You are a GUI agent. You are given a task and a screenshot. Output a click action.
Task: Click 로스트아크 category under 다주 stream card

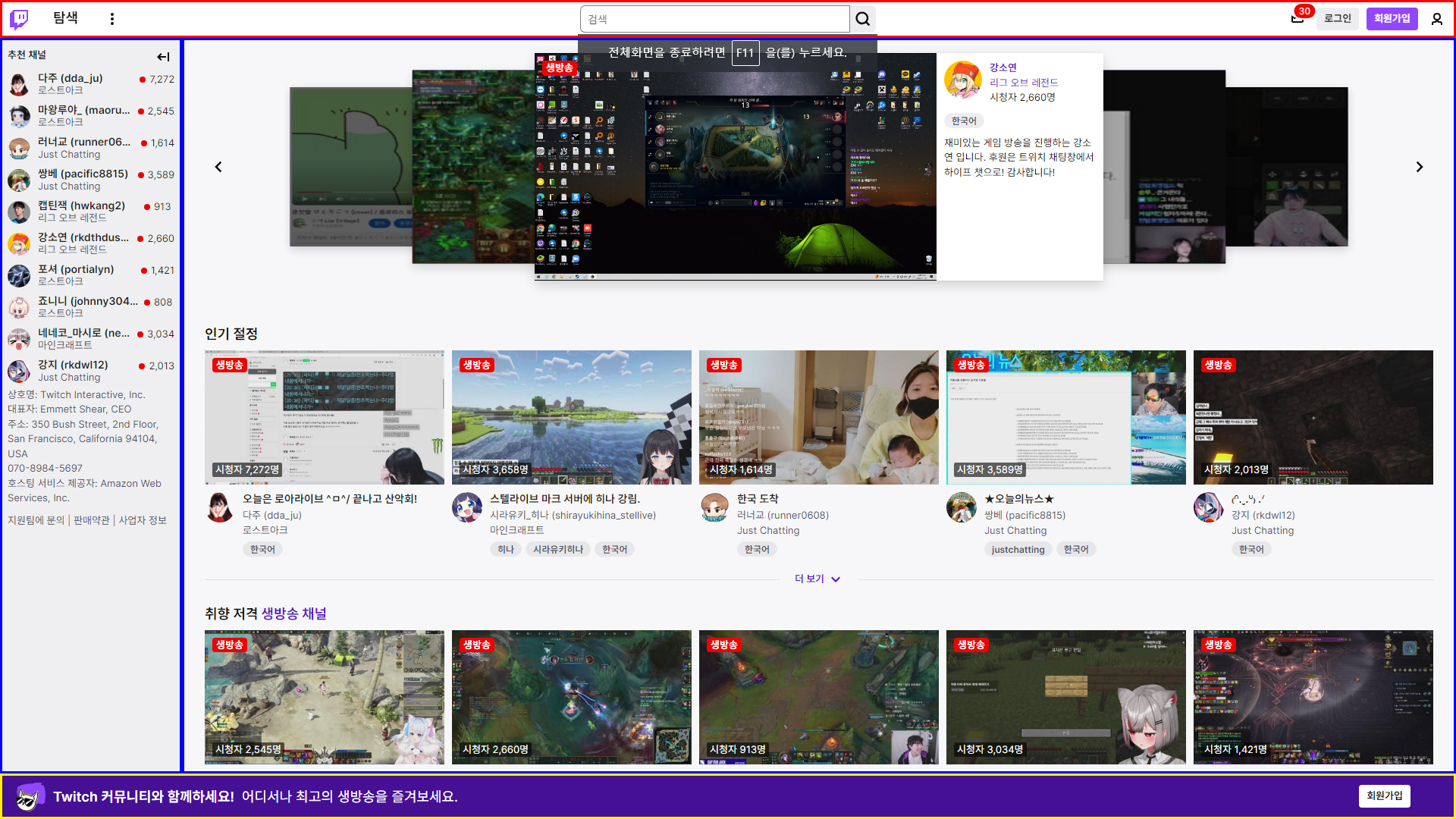[x=265, y=530]
